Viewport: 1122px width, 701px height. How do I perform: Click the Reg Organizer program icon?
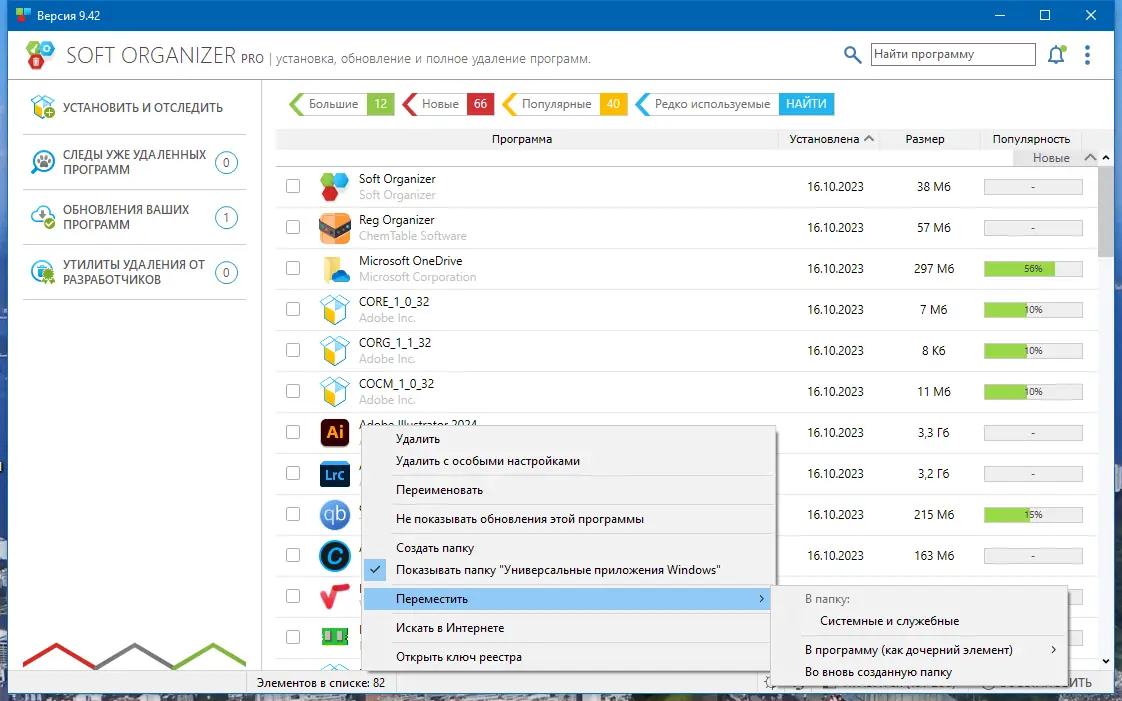tap(334, 228)
